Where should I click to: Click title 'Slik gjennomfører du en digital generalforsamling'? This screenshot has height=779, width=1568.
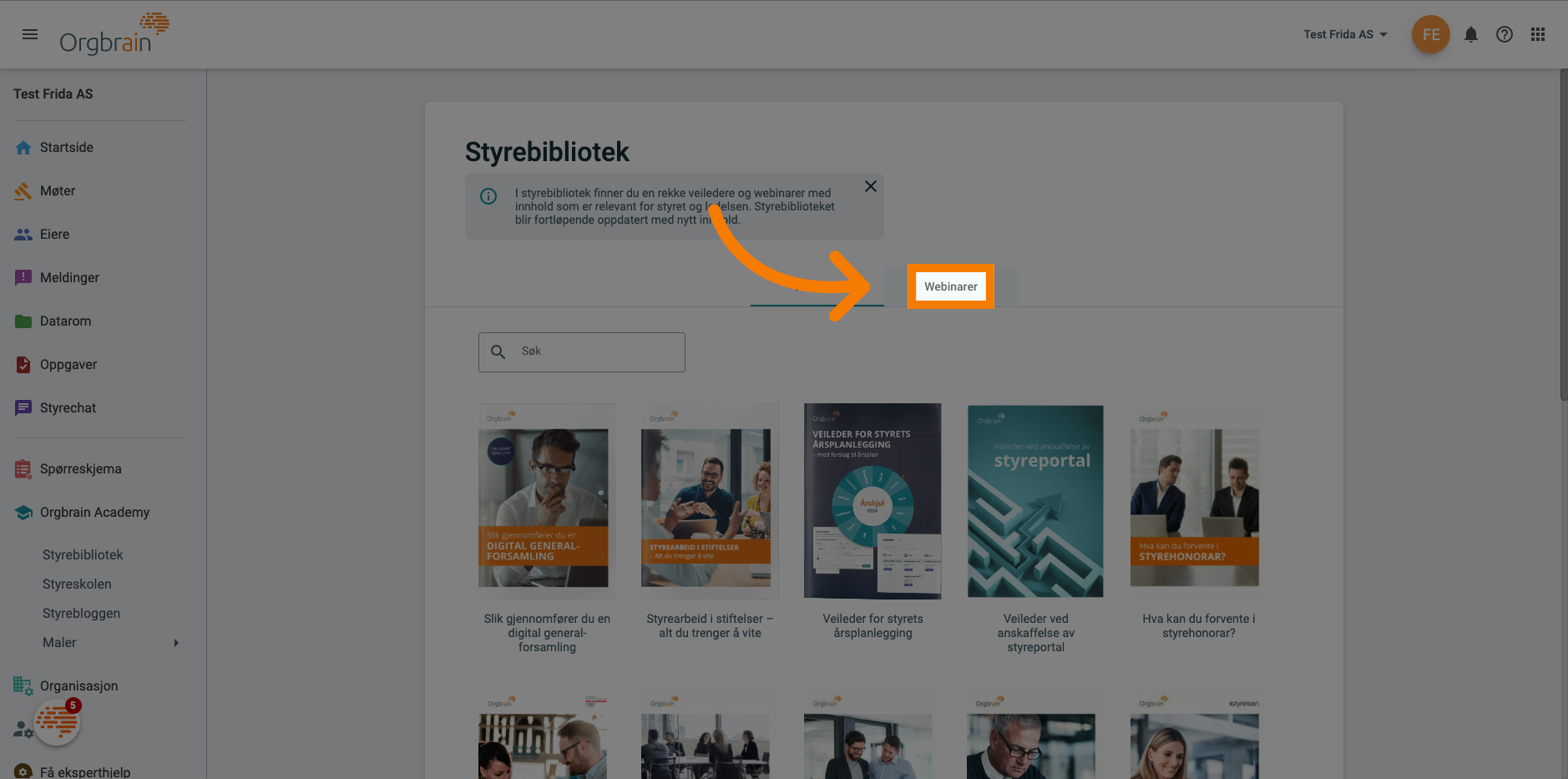547,633
